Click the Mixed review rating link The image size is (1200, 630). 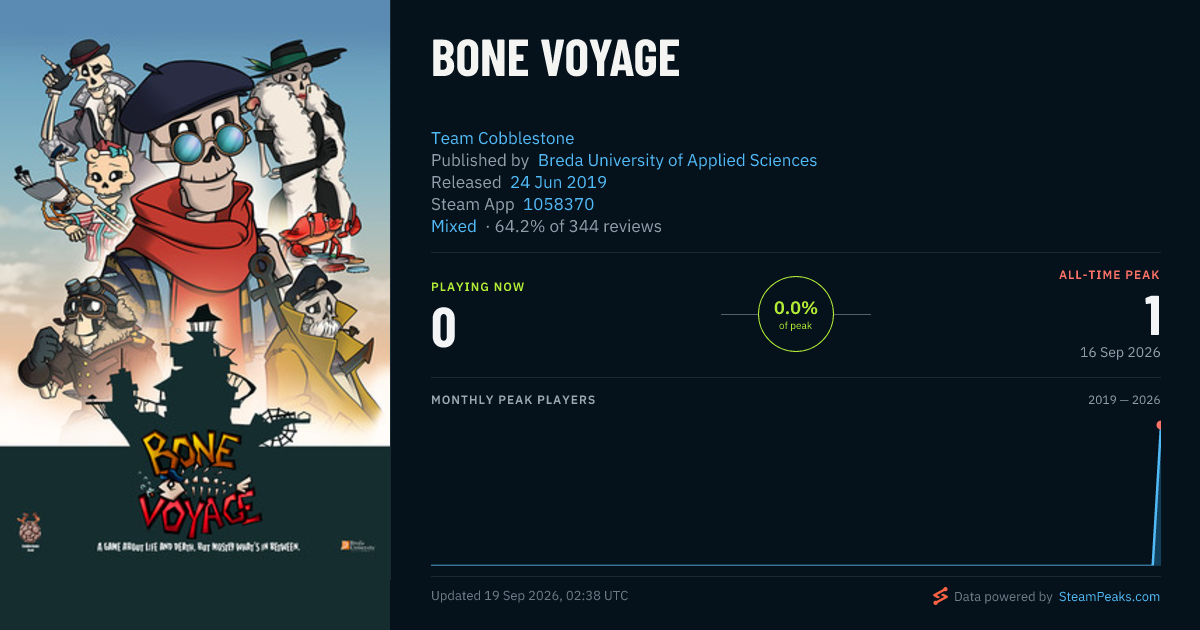(x=454, y=226)
